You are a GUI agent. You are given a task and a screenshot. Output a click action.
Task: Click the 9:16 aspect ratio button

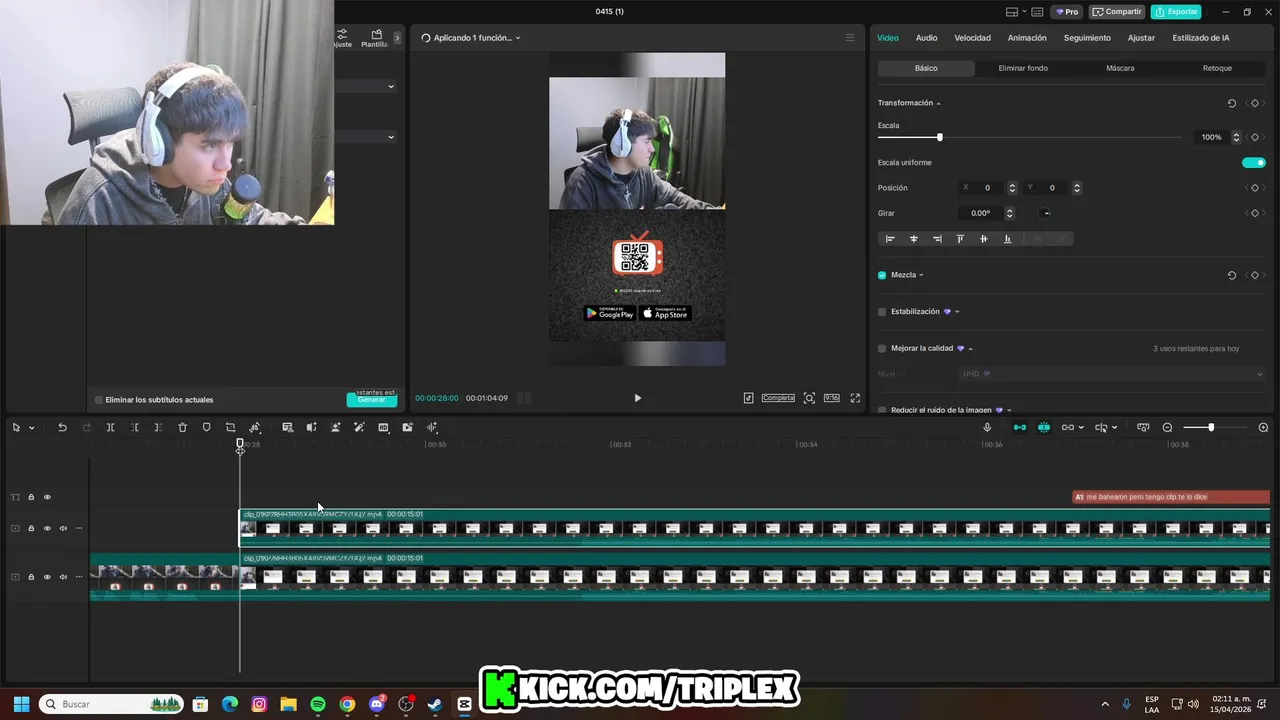[831, 398]
